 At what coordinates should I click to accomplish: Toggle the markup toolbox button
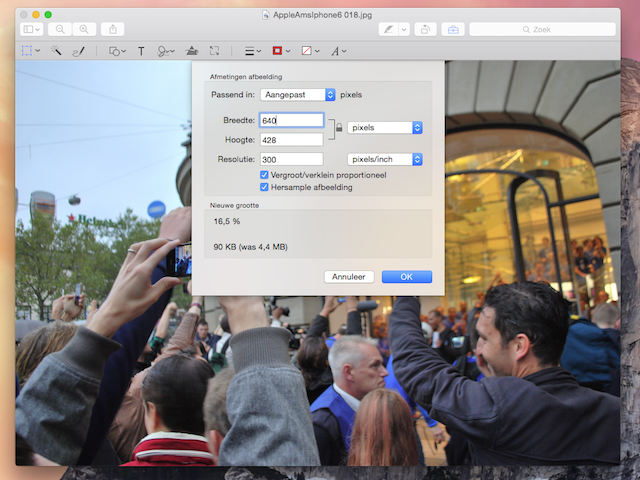[x=452, y=30]
